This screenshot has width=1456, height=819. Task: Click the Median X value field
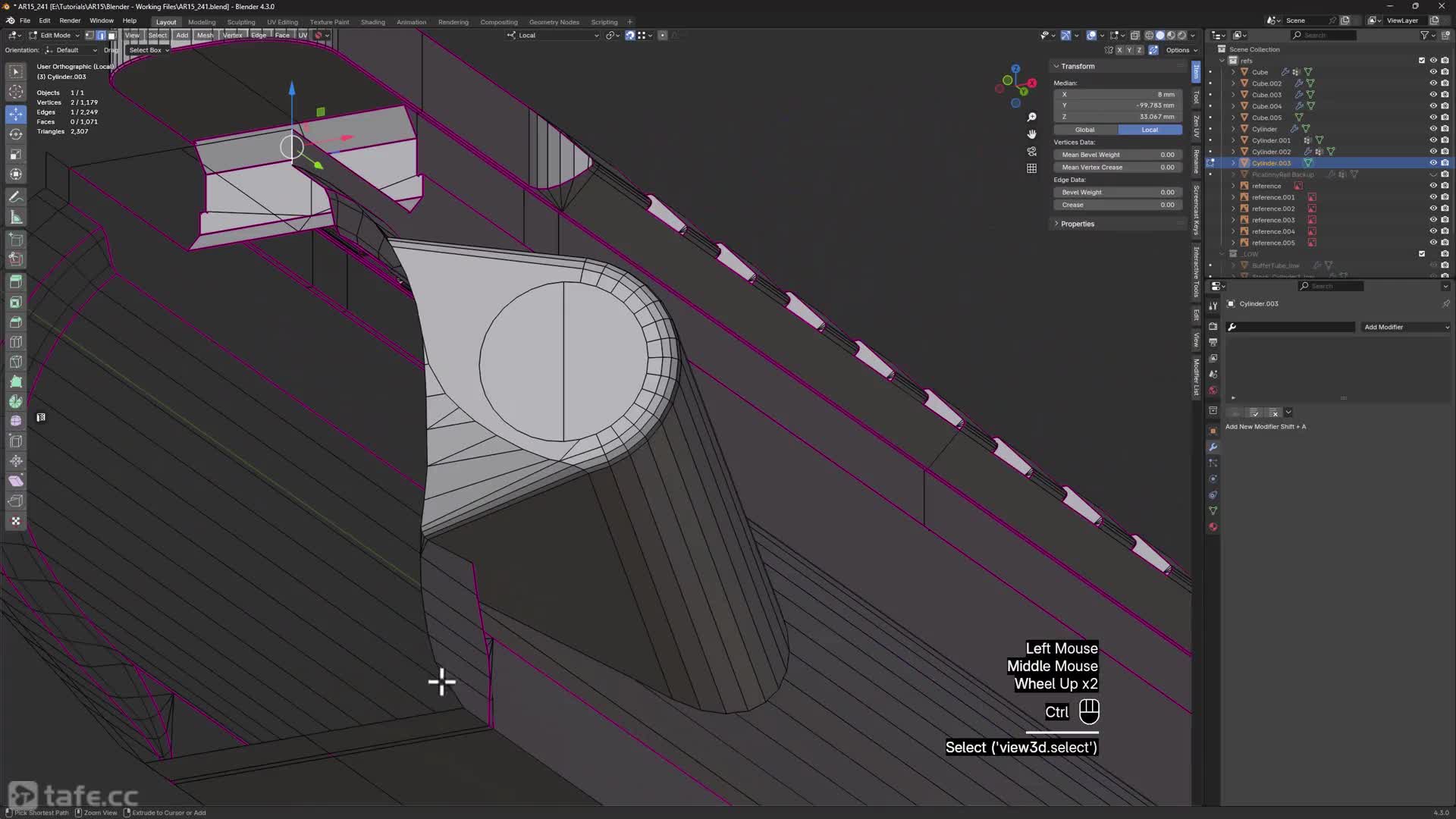tap(1118, 95)
